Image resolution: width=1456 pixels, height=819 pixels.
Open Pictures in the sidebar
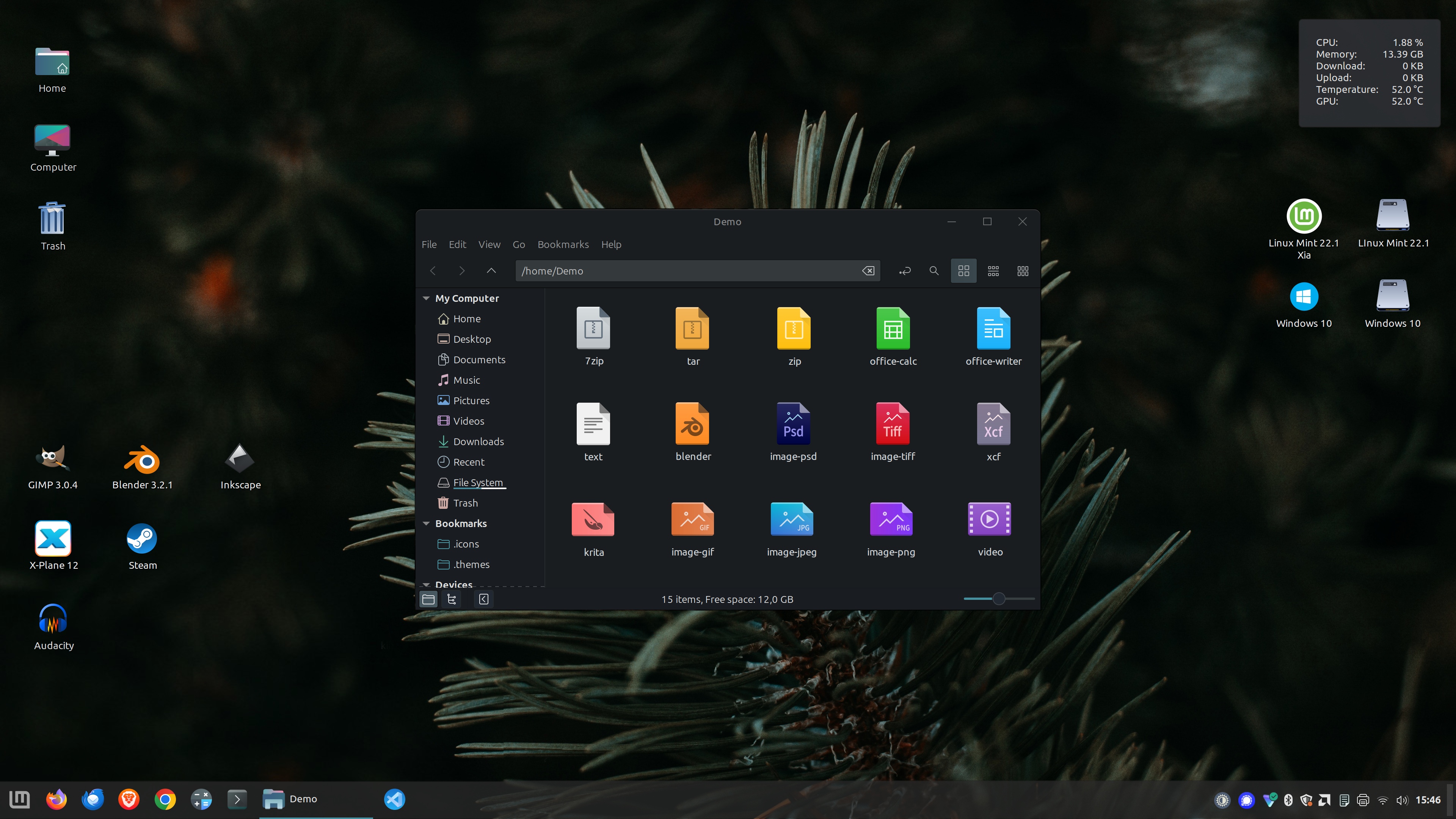coord(463,401)
